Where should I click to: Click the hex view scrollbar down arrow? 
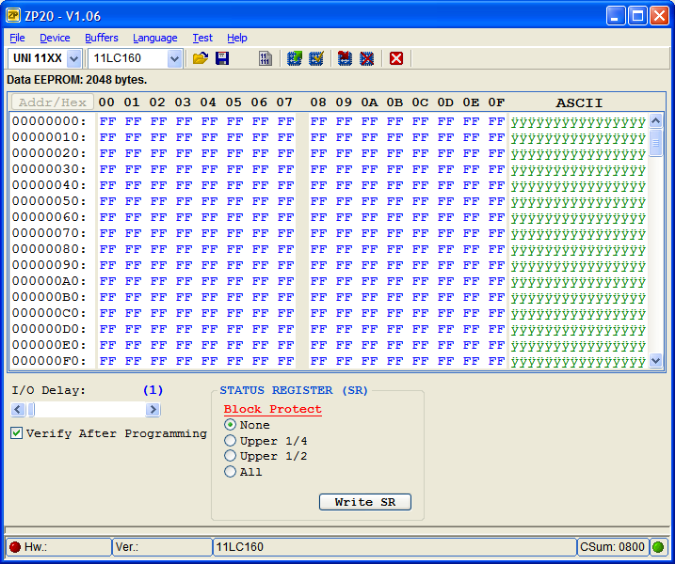656,361
